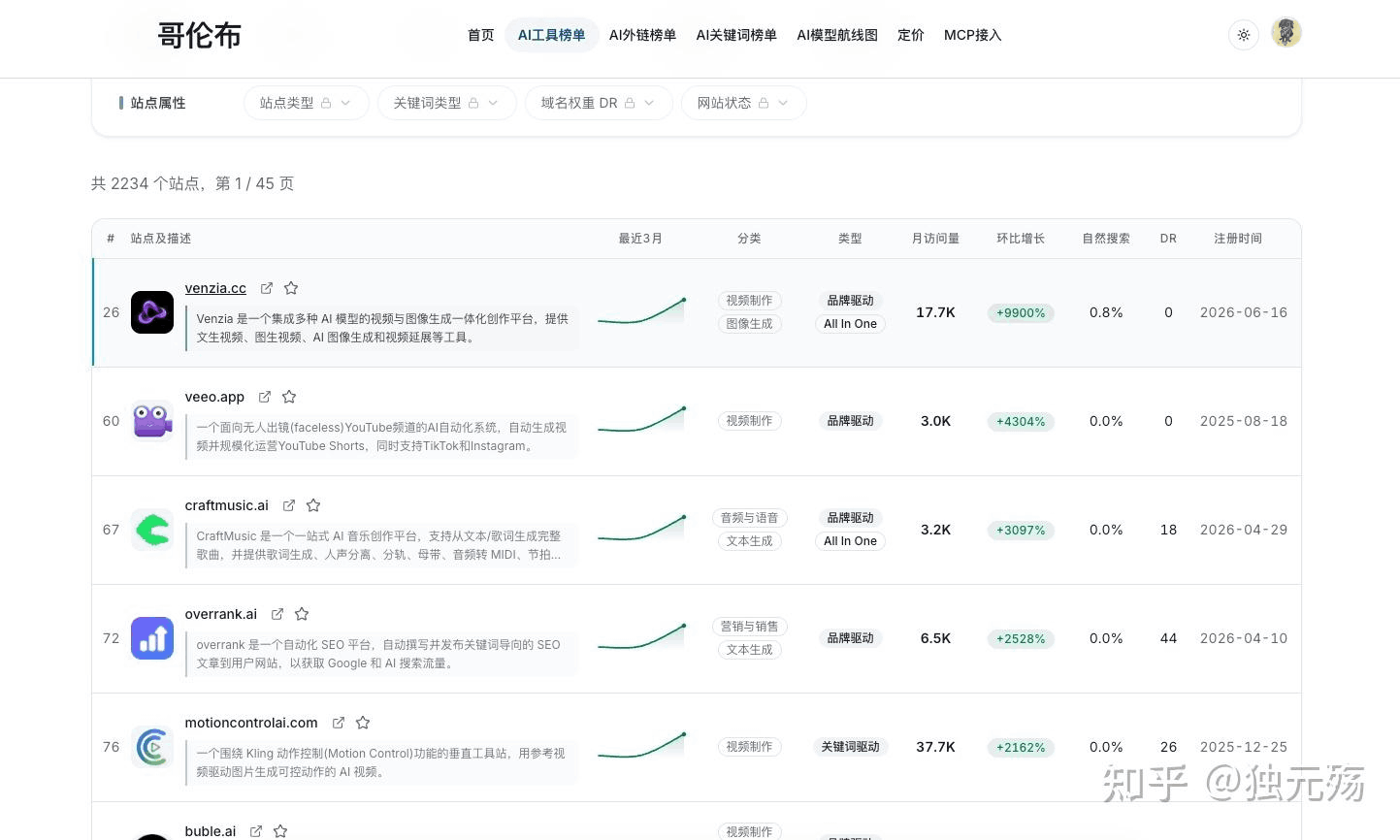Click the +2162% growth badge
Image resolution: width=1400 pixels, height=840 pixels.
(1021, 748)
